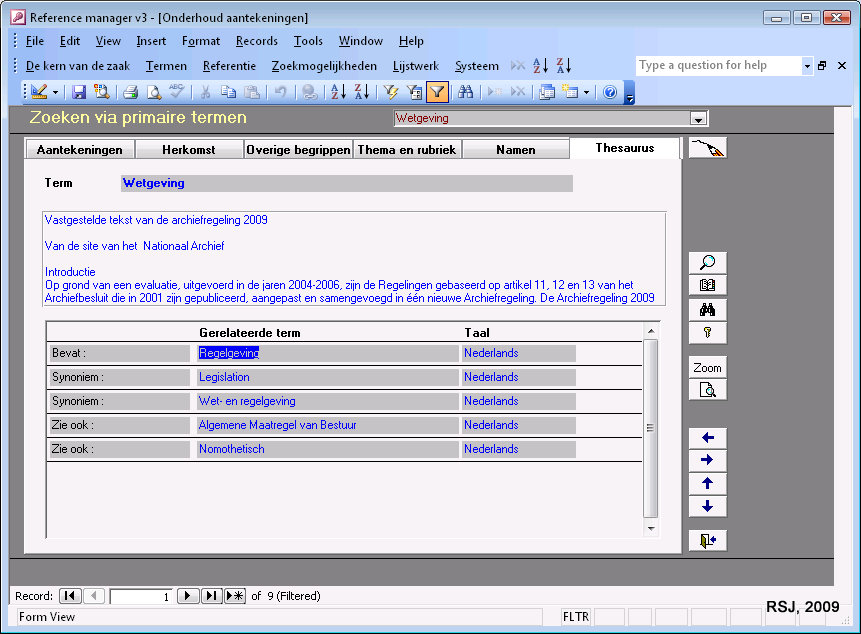Click the related terms list scrollbar down arrow

[651, 528]
